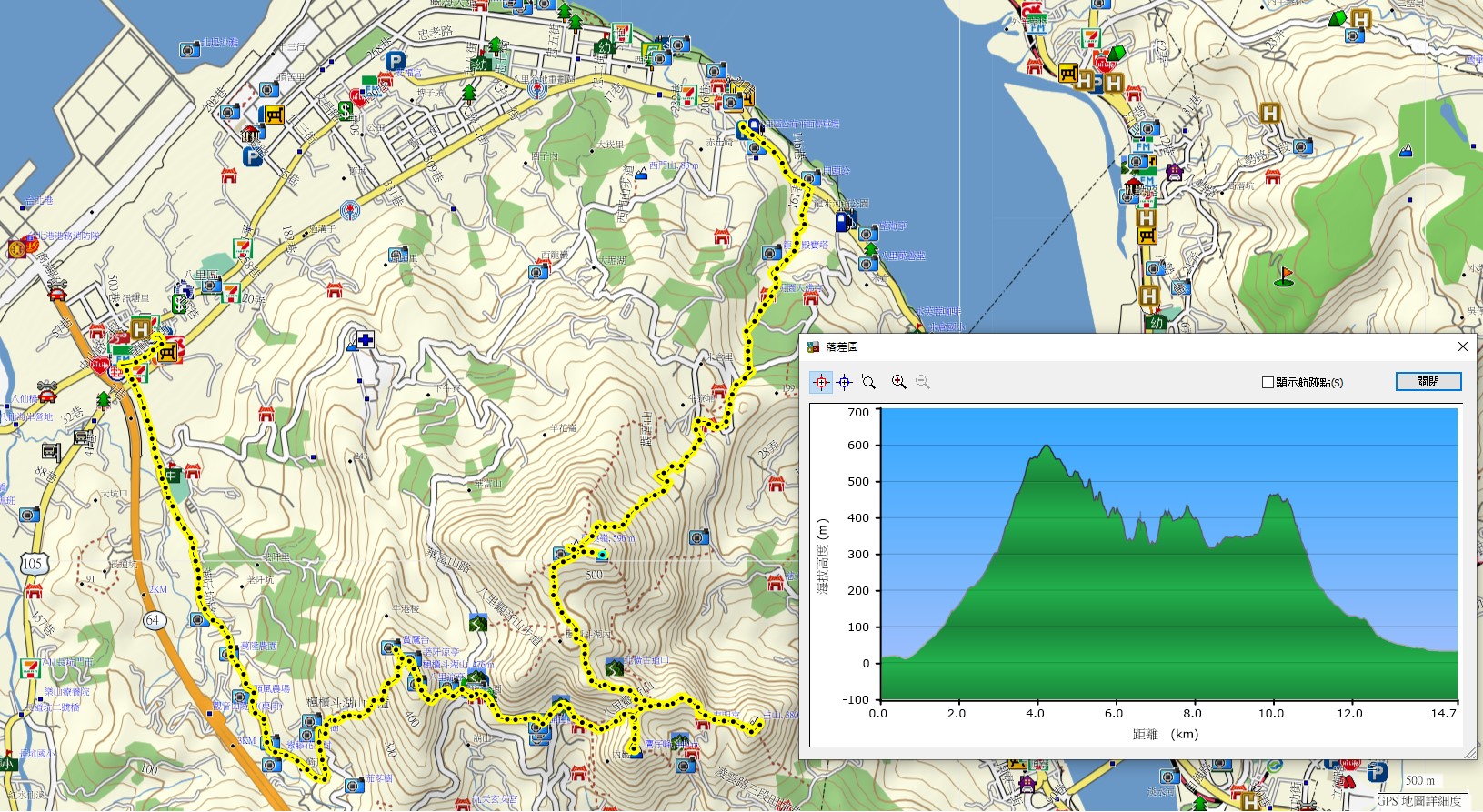Click the route 105 highway shield
This screenshot has height=812, width=1483.
coord(32,564)
